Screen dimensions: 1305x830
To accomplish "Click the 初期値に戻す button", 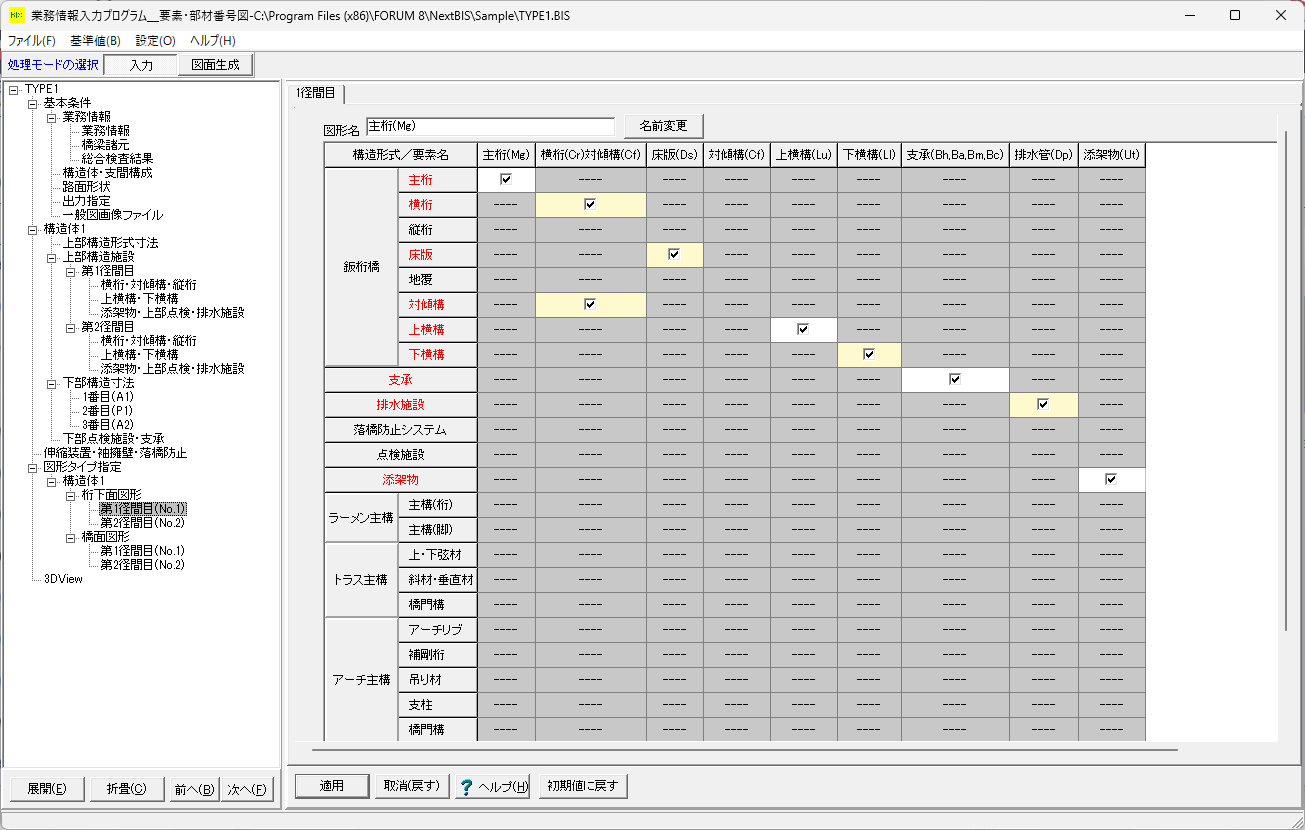I will click(x=583, y=786).
